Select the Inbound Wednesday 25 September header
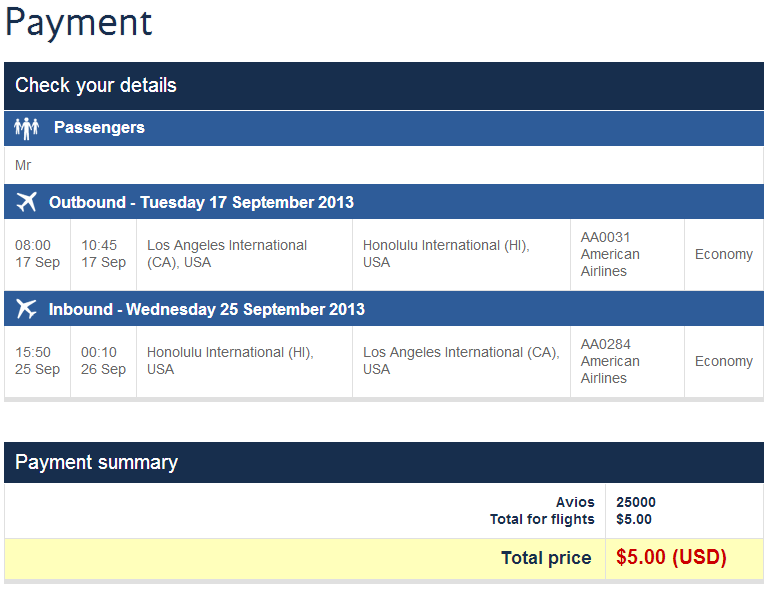The height and width of the screenshot is (590, 769). coord(384,309)
